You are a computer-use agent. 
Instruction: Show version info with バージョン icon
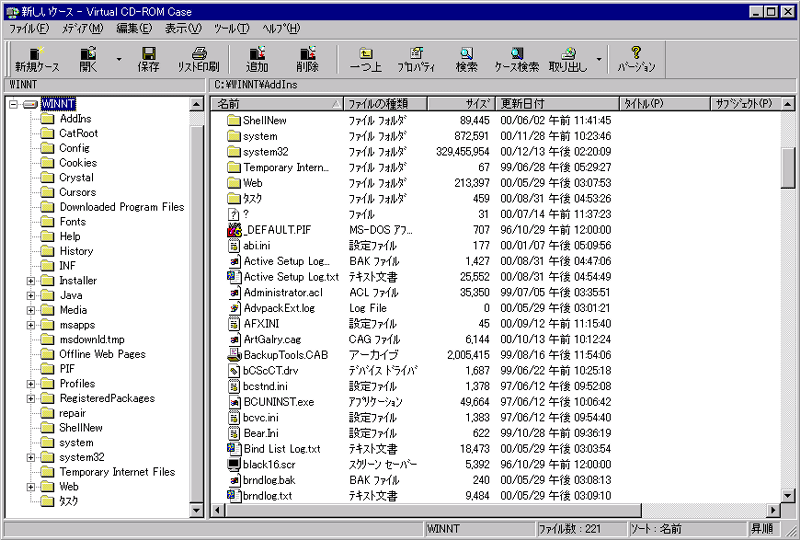(636, 59)
